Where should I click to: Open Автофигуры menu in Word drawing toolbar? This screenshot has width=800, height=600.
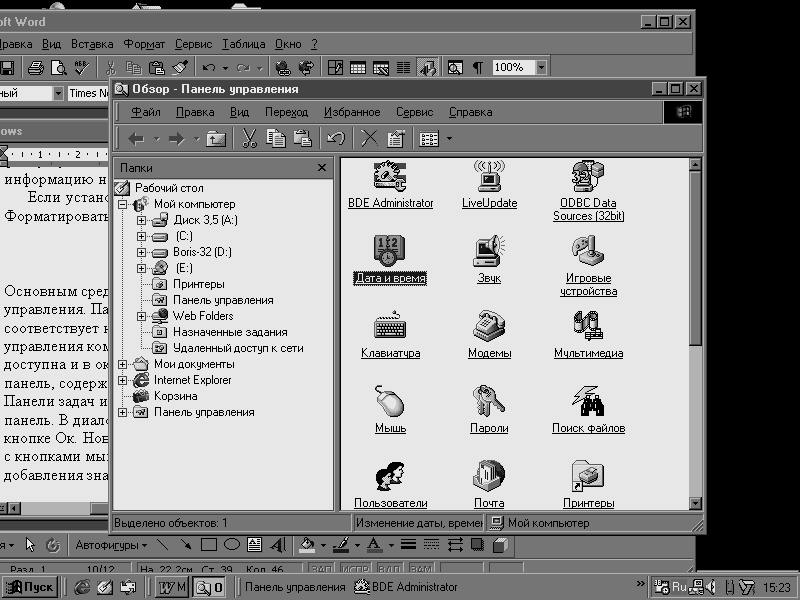tap(111, 545)
